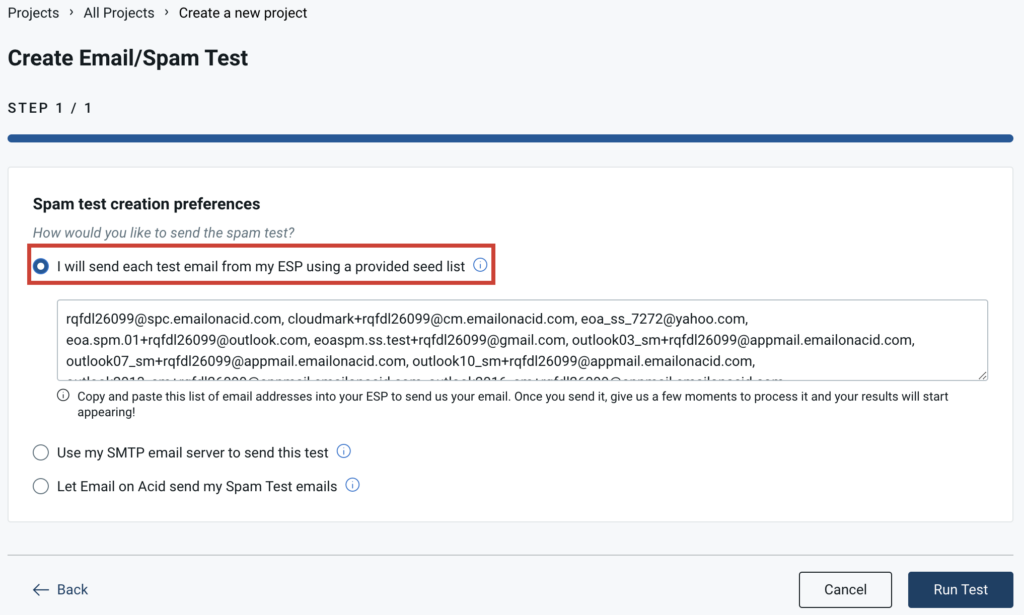Click the info icon before copy-paste instructions
The image size is (1024, 615).
63,395
